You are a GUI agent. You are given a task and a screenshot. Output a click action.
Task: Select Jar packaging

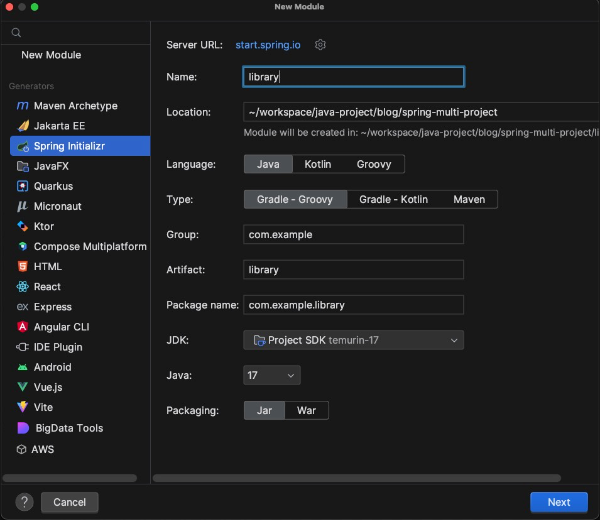(264, 411)
